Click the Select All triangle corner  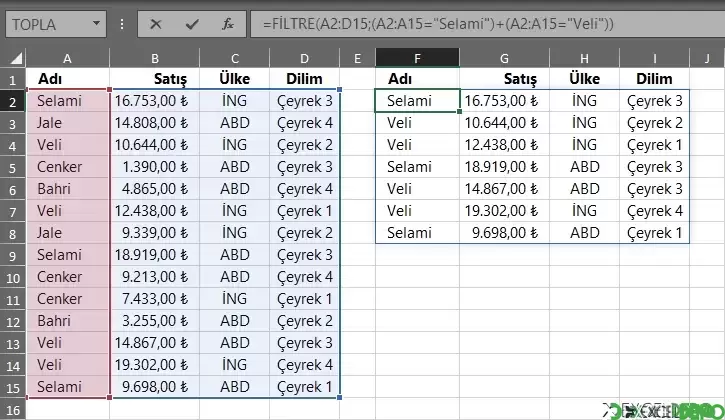16,58
